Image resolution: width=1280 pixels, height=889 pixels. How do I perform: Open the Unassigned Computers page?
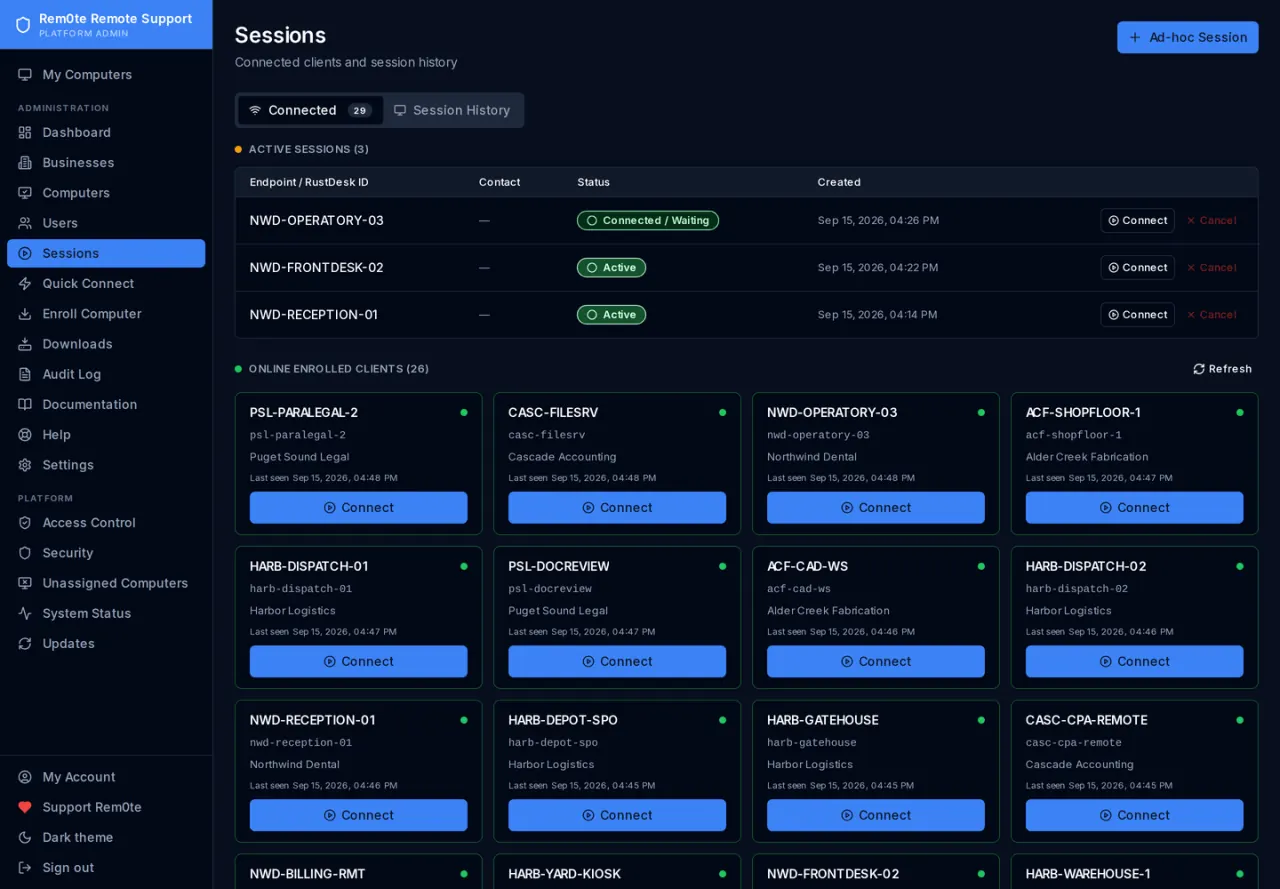pyautogui.click(x=106, y=583)
